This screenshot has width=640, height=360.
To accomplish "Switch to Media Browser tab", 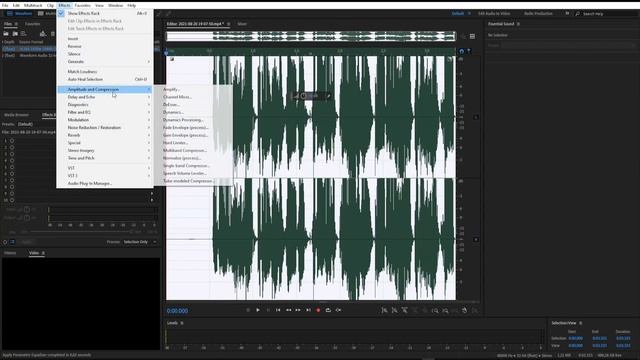I will (x=16, y=115).
